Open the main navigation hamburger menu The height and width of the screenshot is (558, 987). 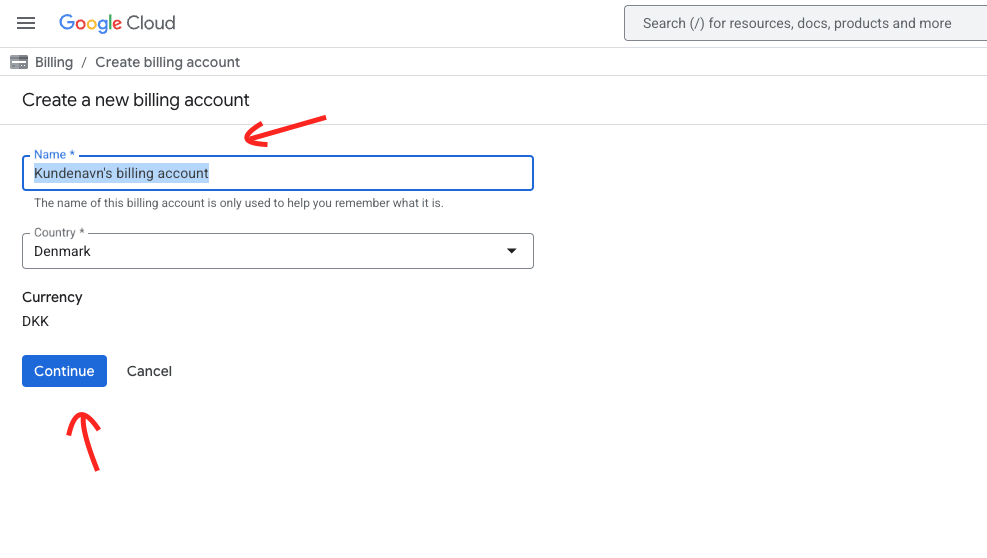point(26,23)
